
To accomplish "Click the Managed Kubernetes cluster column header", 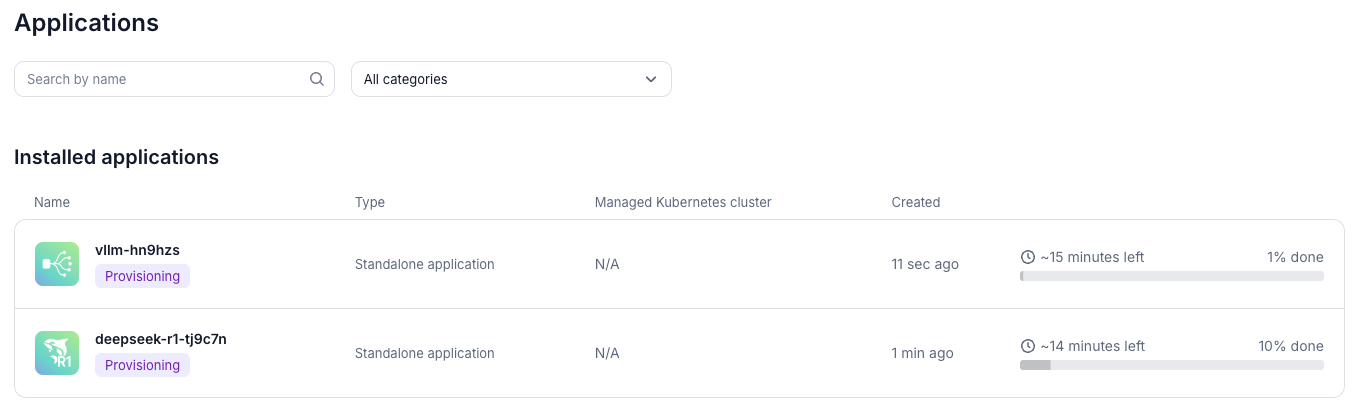I will coord(683,202).
